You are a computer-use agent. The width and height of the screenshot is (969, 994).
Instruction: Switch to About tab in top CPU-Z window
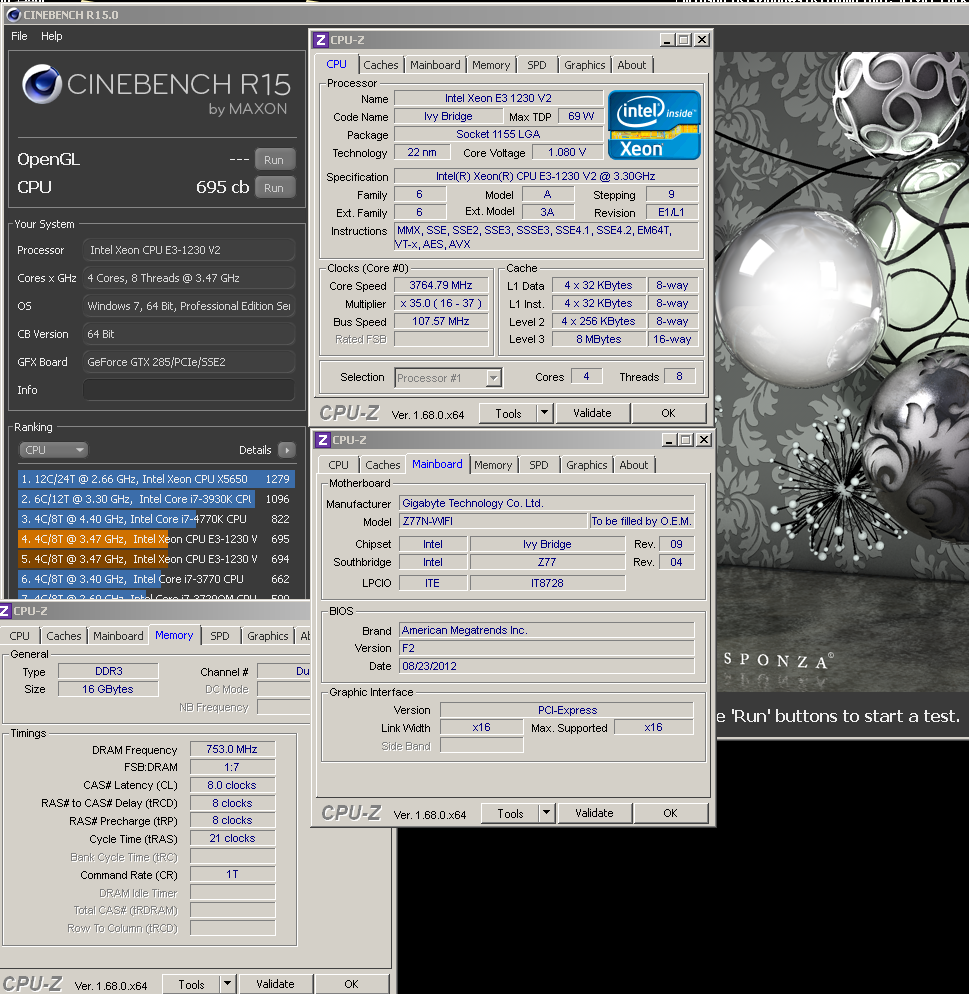coord(632,65)
